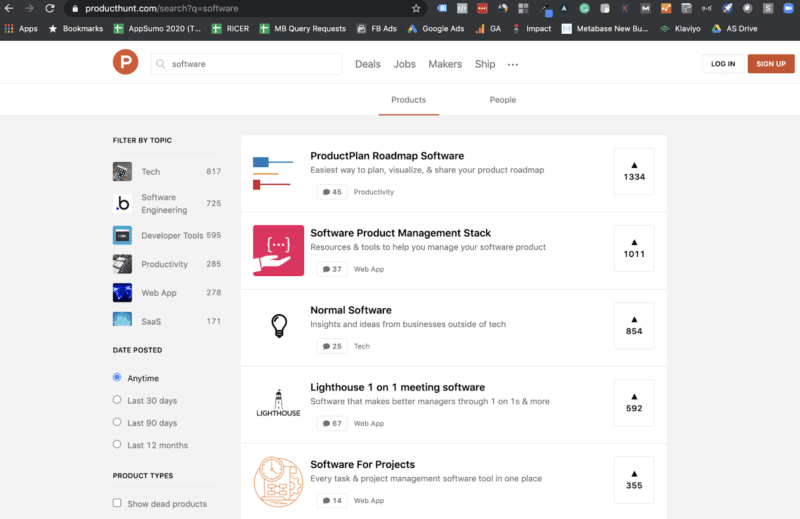The image size is (800, 519).
Task: Open the 37 comments button
Action: coord(332,269)
